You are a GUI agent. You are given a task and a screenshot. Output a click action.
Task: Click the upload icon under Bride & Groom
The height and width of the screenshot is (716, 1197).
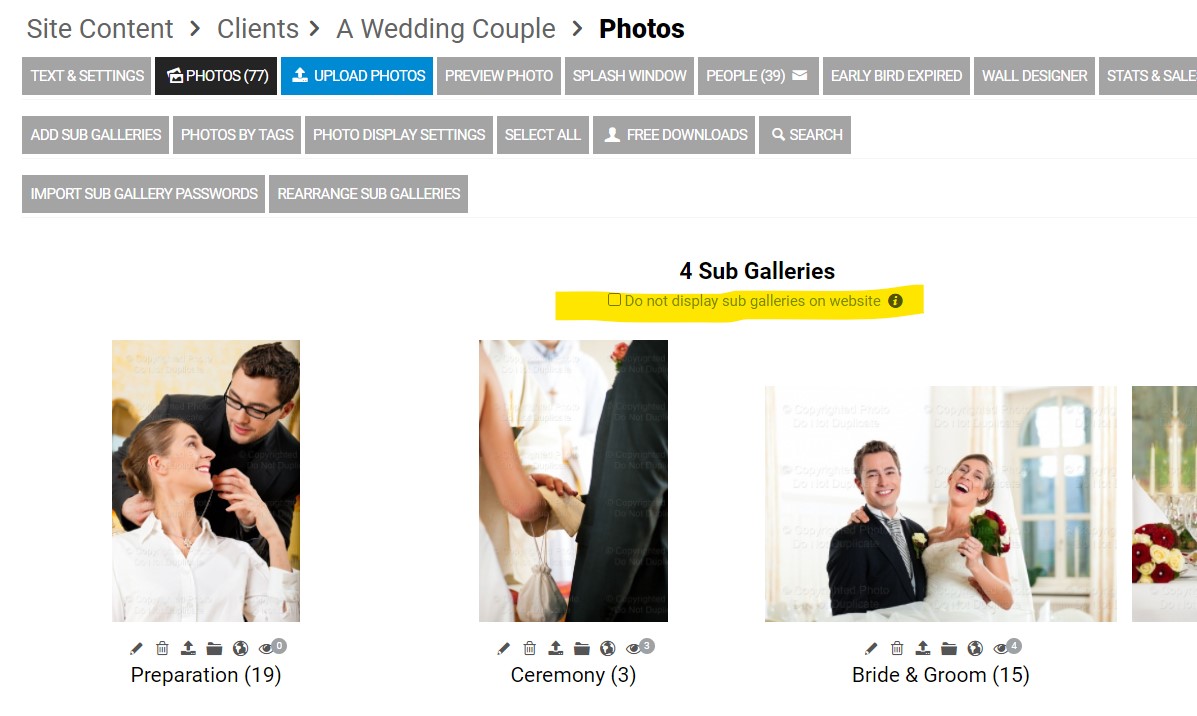pyautogui.click(x=923, y=648)
